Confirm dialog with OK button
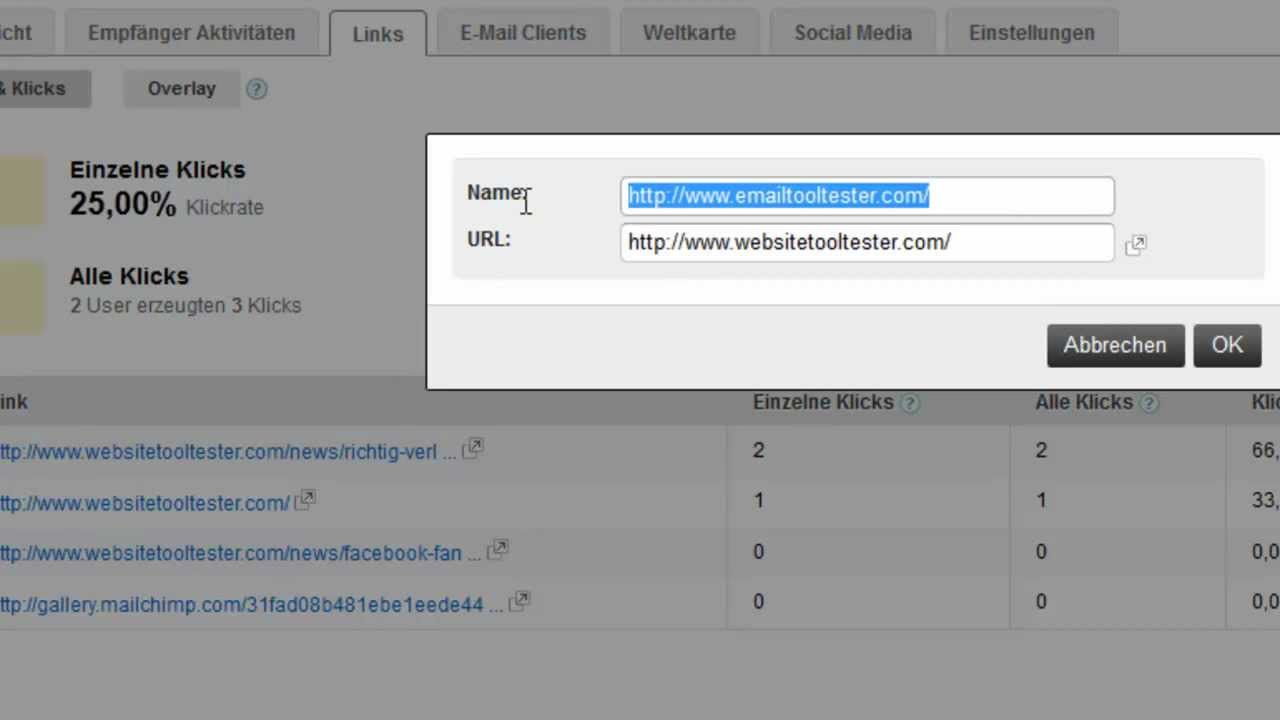The width and height of the screenshot is (1280, 720). (x=1227, y=345)
